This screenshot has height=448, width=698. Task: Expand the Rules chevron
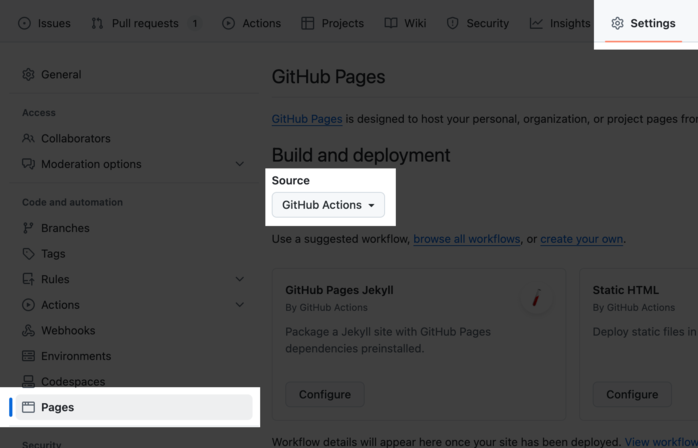pyautogui.click(x=239, y=279)
